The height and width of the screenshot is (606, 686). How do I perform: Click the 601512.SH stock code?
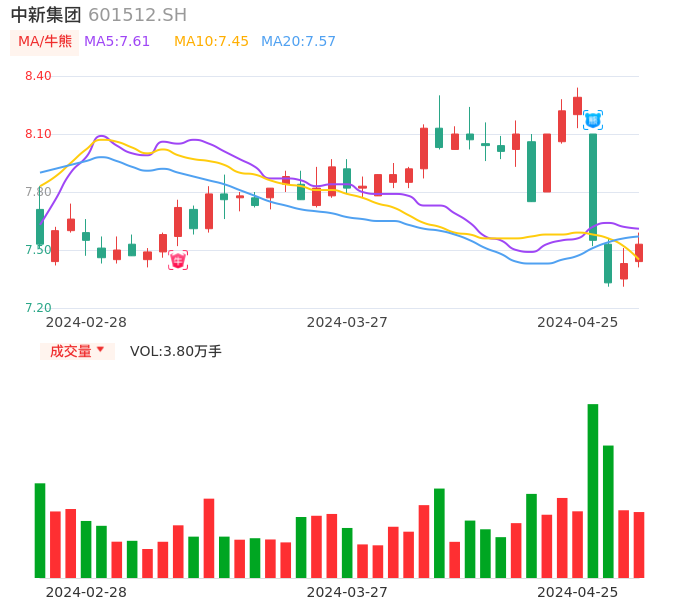coord(137,15)
